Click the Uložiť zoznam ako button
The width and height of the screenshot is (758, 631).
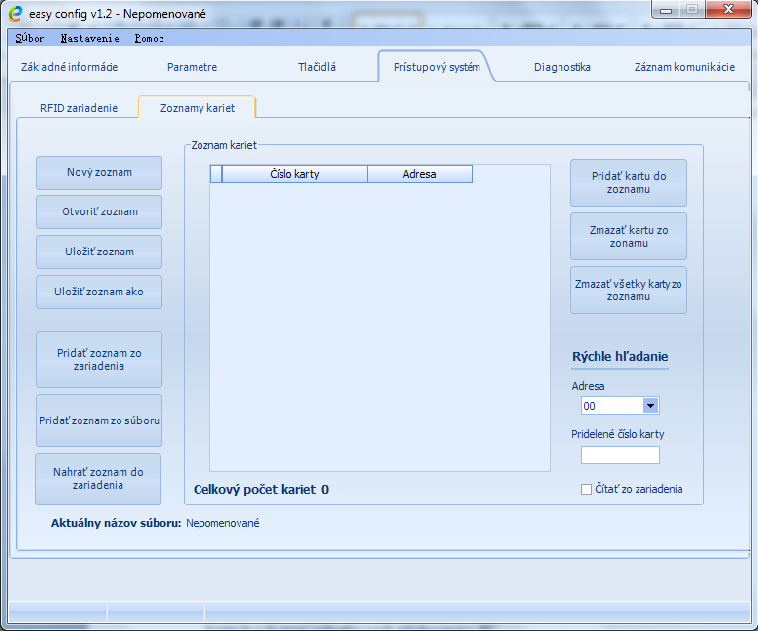pos(99,292)
